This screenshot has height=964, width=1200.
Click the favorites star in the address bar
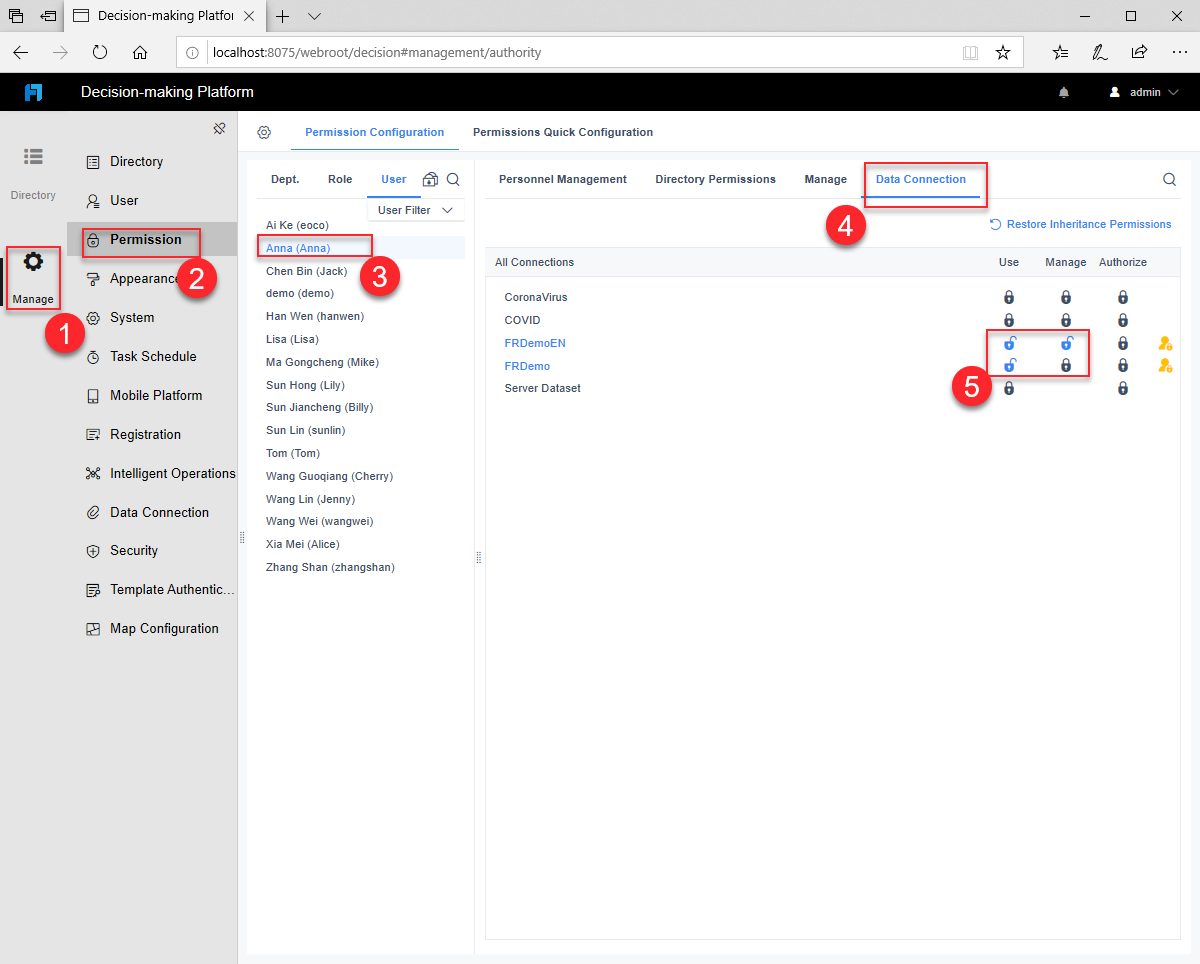pyautogui.click(x=1003, y=52)
